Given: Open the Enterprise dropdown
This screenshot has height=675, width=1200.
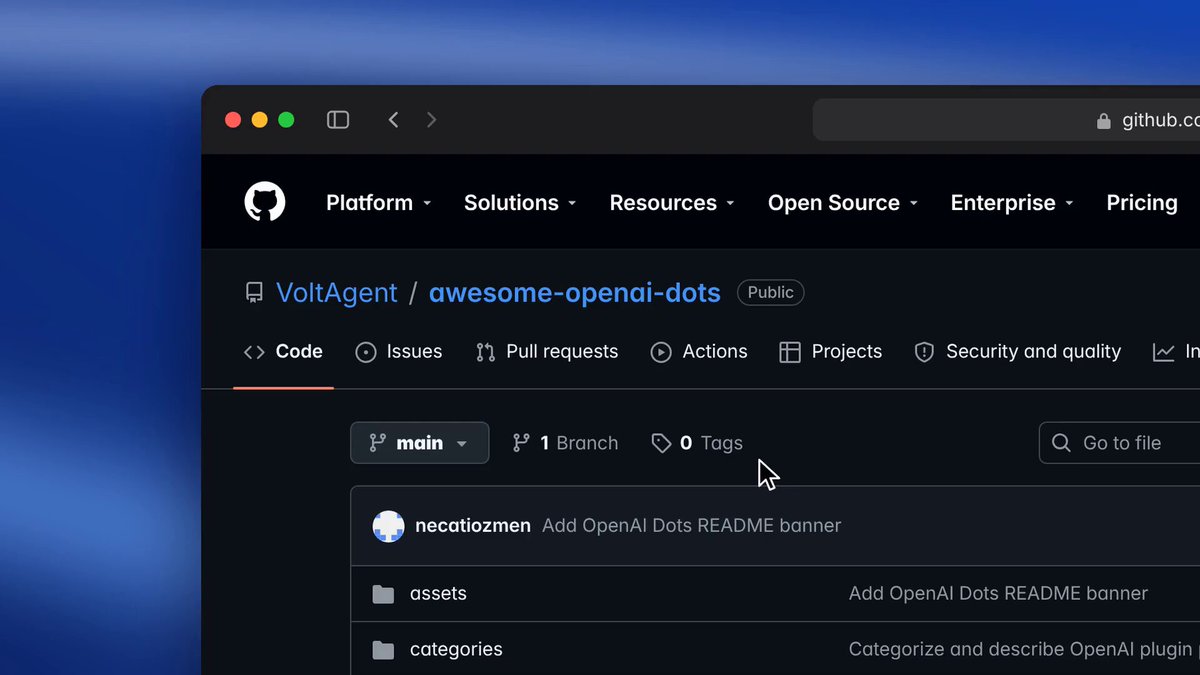Looking at the screenshot, I should tap(1012, 202).
